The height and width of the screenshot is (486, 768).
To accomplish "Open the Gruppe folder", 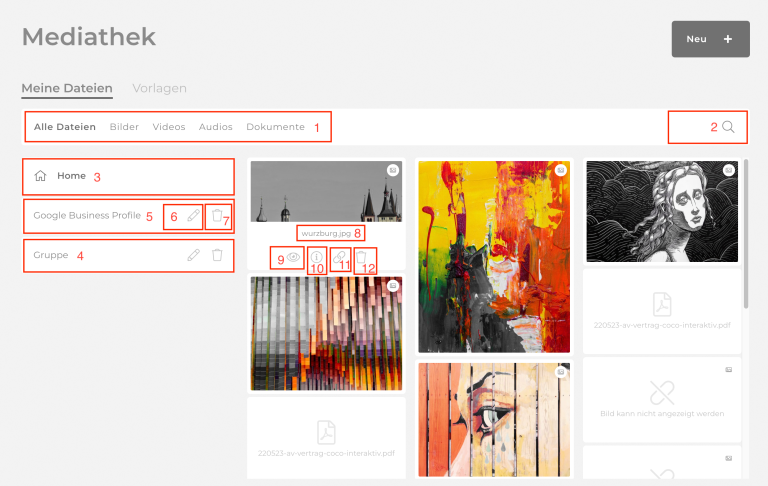I will pos(51,255).
